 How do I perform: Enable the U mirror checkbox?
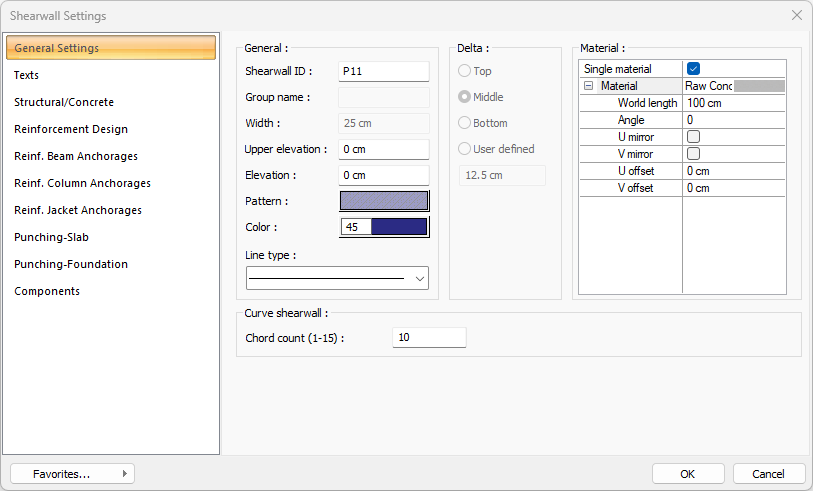[x=693, y=137]
